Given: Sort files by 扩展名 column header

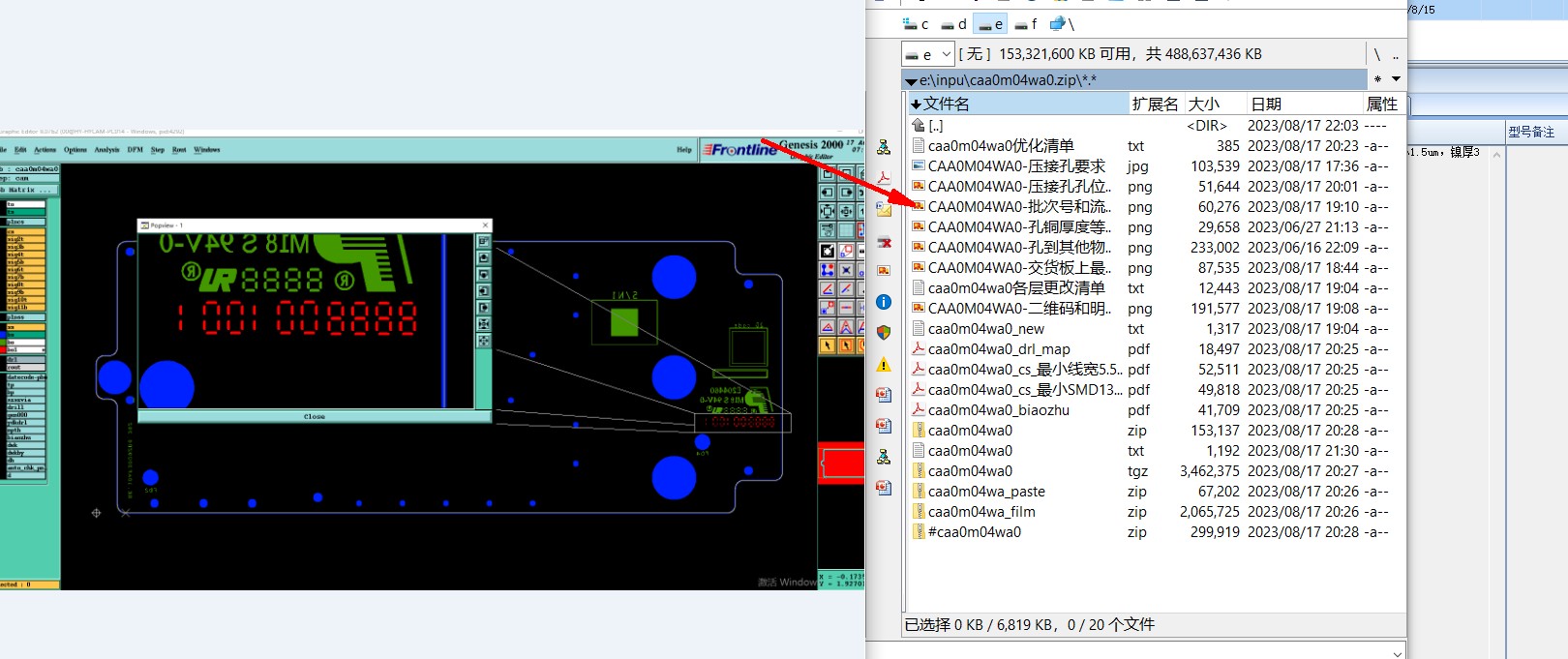Looking at the screenshot, I should click(x=1156, y=104).
